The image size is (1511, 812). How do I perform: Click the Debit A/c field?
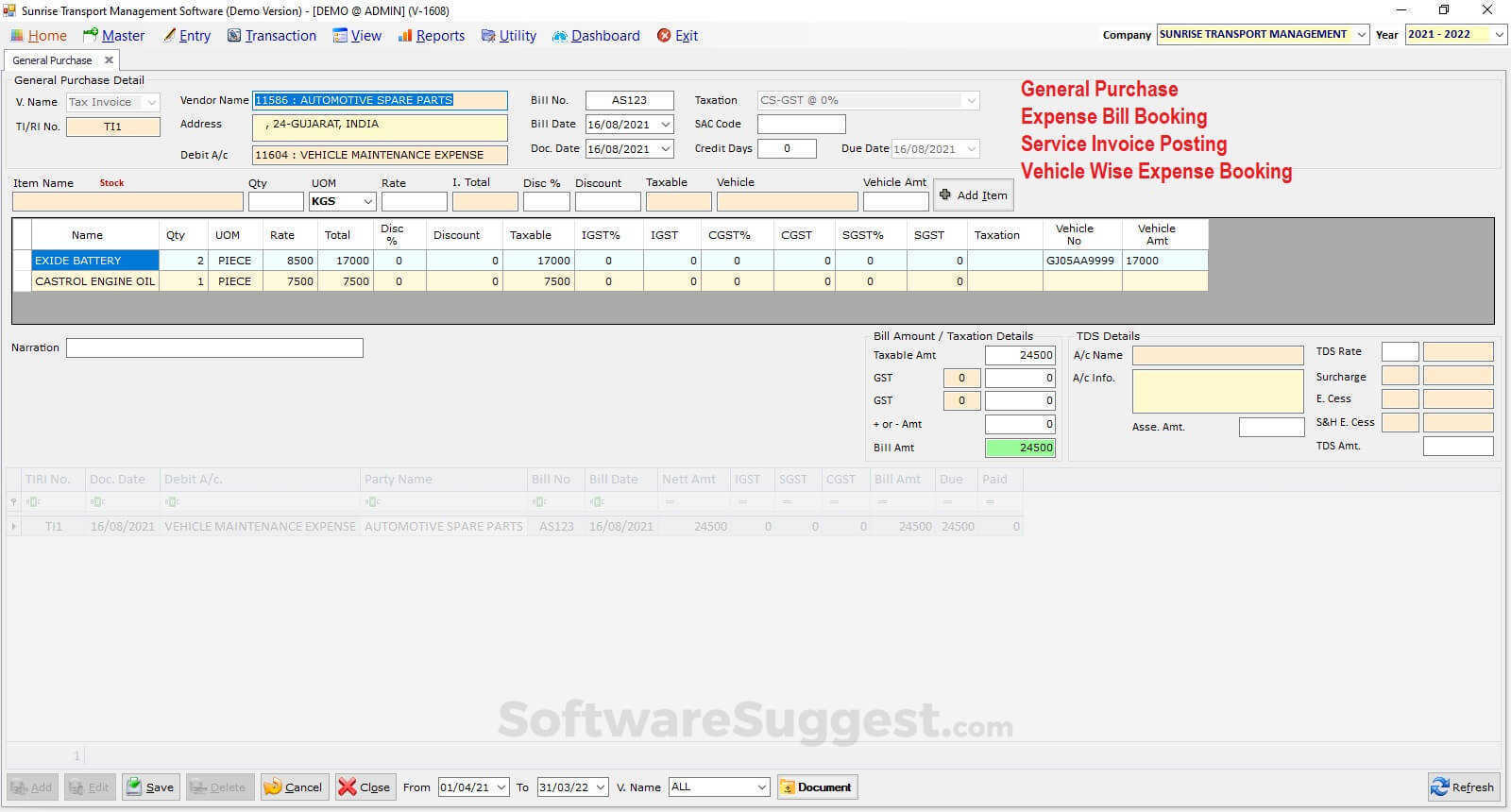coord(380,155)
